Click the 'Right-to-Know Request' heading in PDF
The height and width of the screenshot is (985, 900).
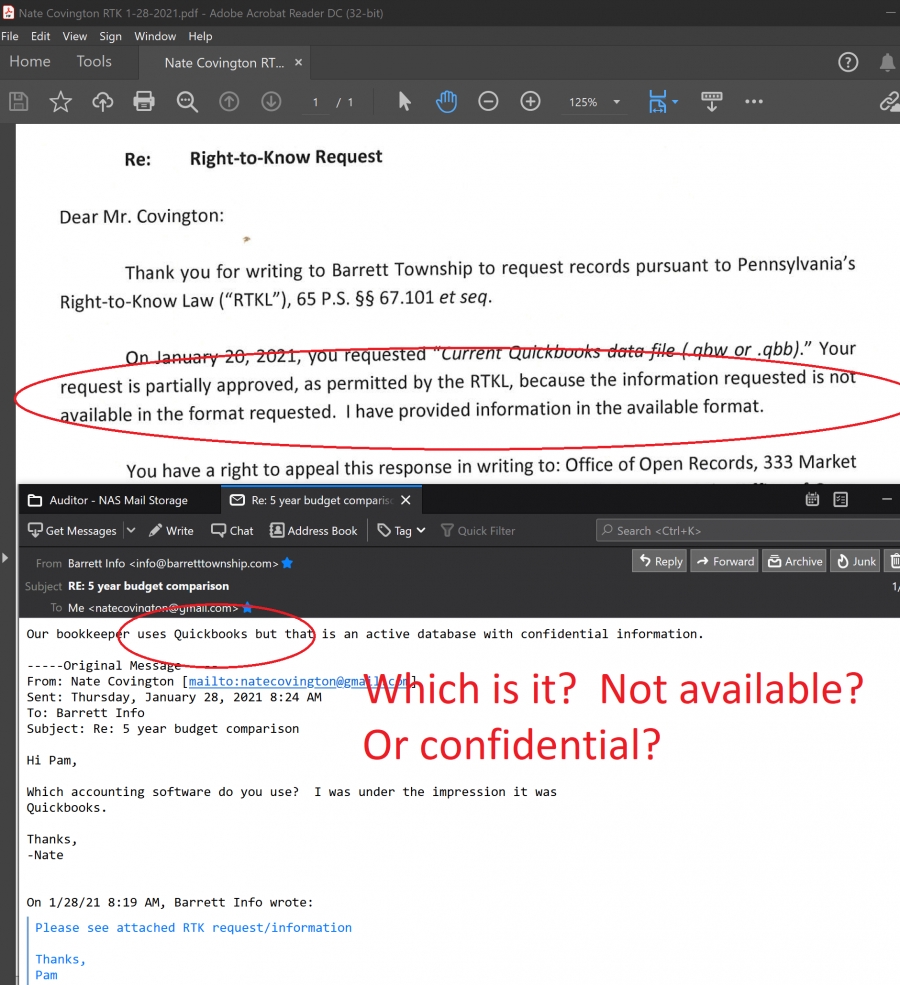coord(286,157)
